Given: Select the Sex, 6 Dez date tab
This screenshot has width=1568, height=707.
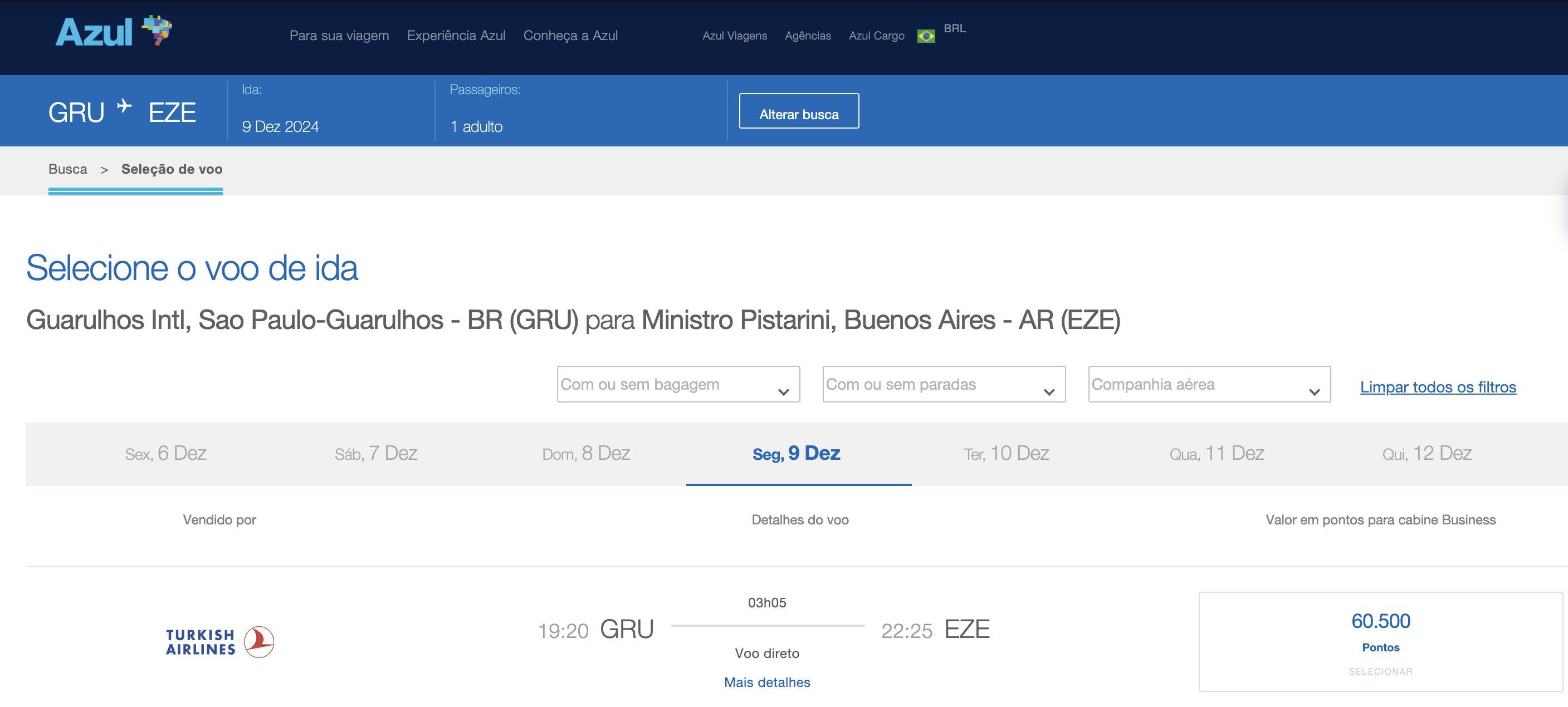Looking at the screenshot, I should point(165,454).
